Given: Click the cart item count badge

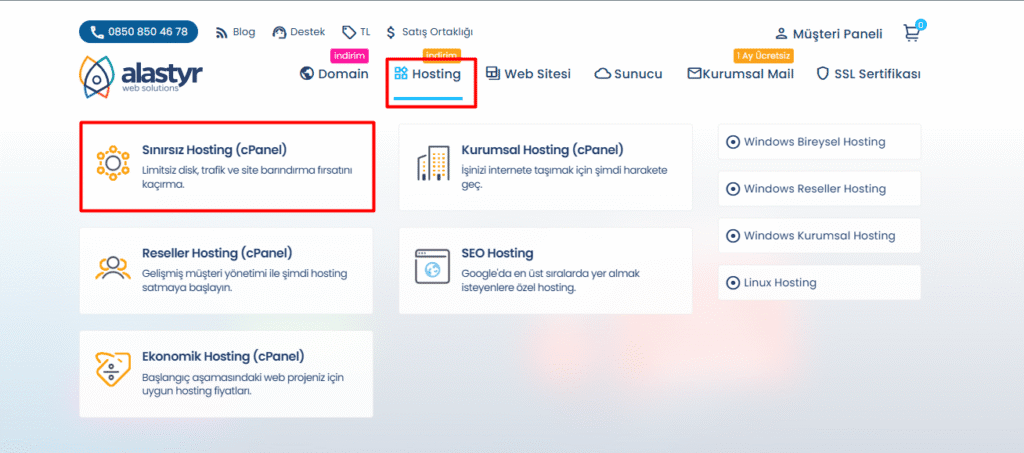Looking at the screenshot, I should click(921, 25).
